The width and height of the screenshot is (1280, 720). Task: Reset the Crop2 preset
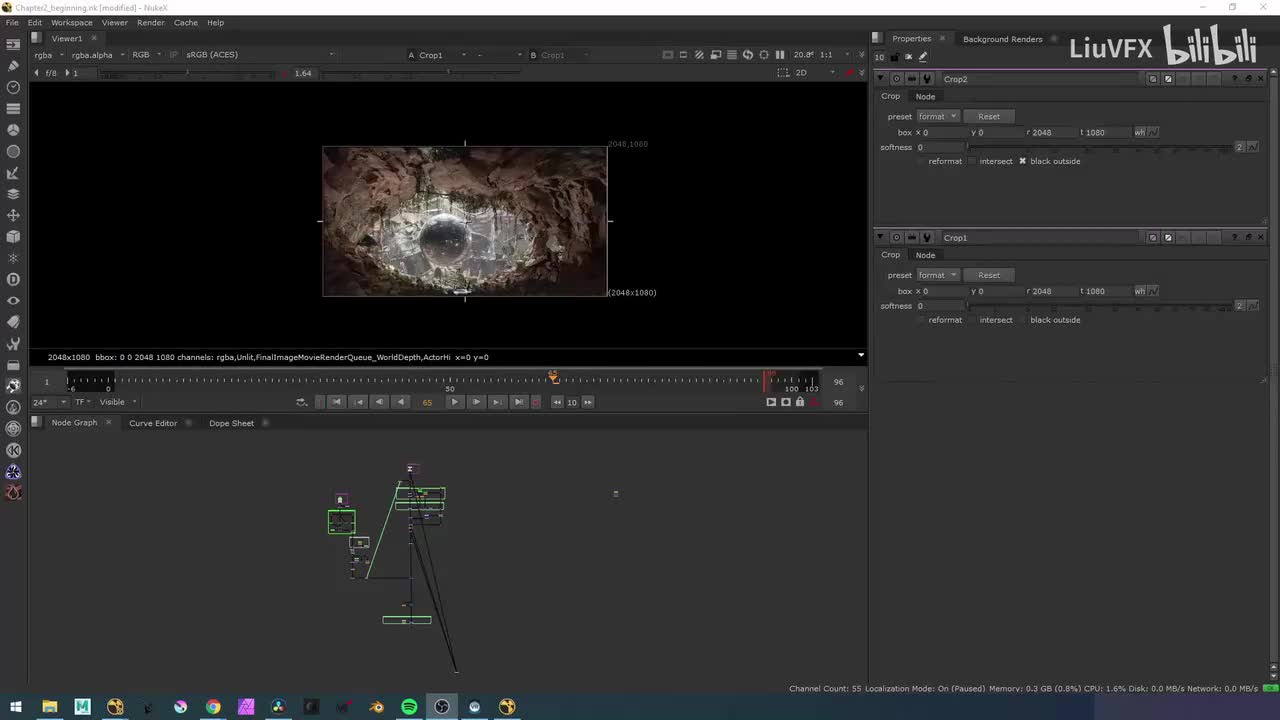[989, 117]
